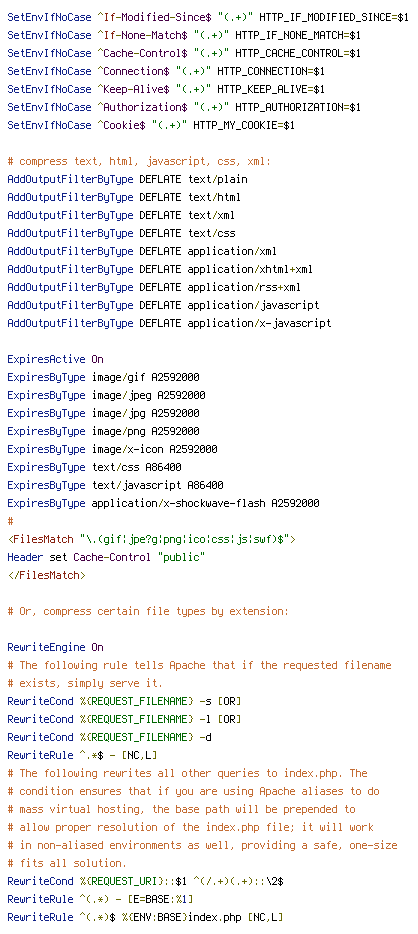This screenshot has height=934, width=418.
Task: Select the E=BASE:%1 RewriteRule line
Action: pos(100,899)
